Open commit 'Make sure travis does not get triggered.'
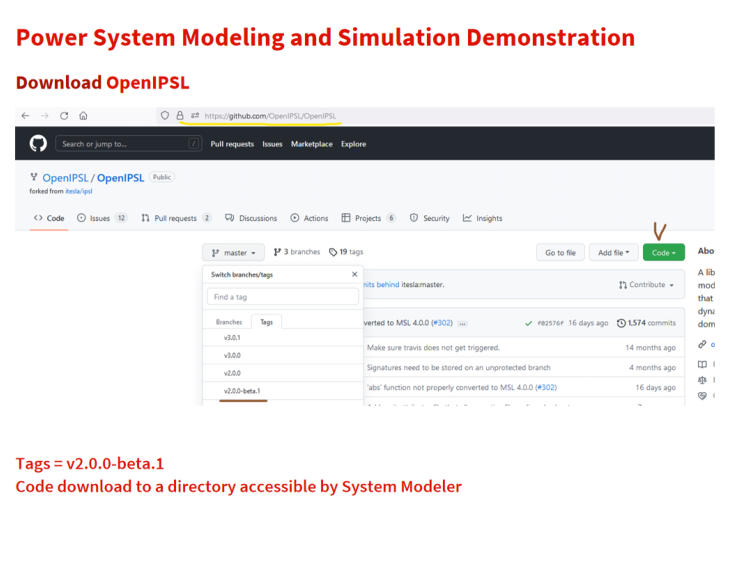Screen dimensions: 750x562 (x=433, y=348)
